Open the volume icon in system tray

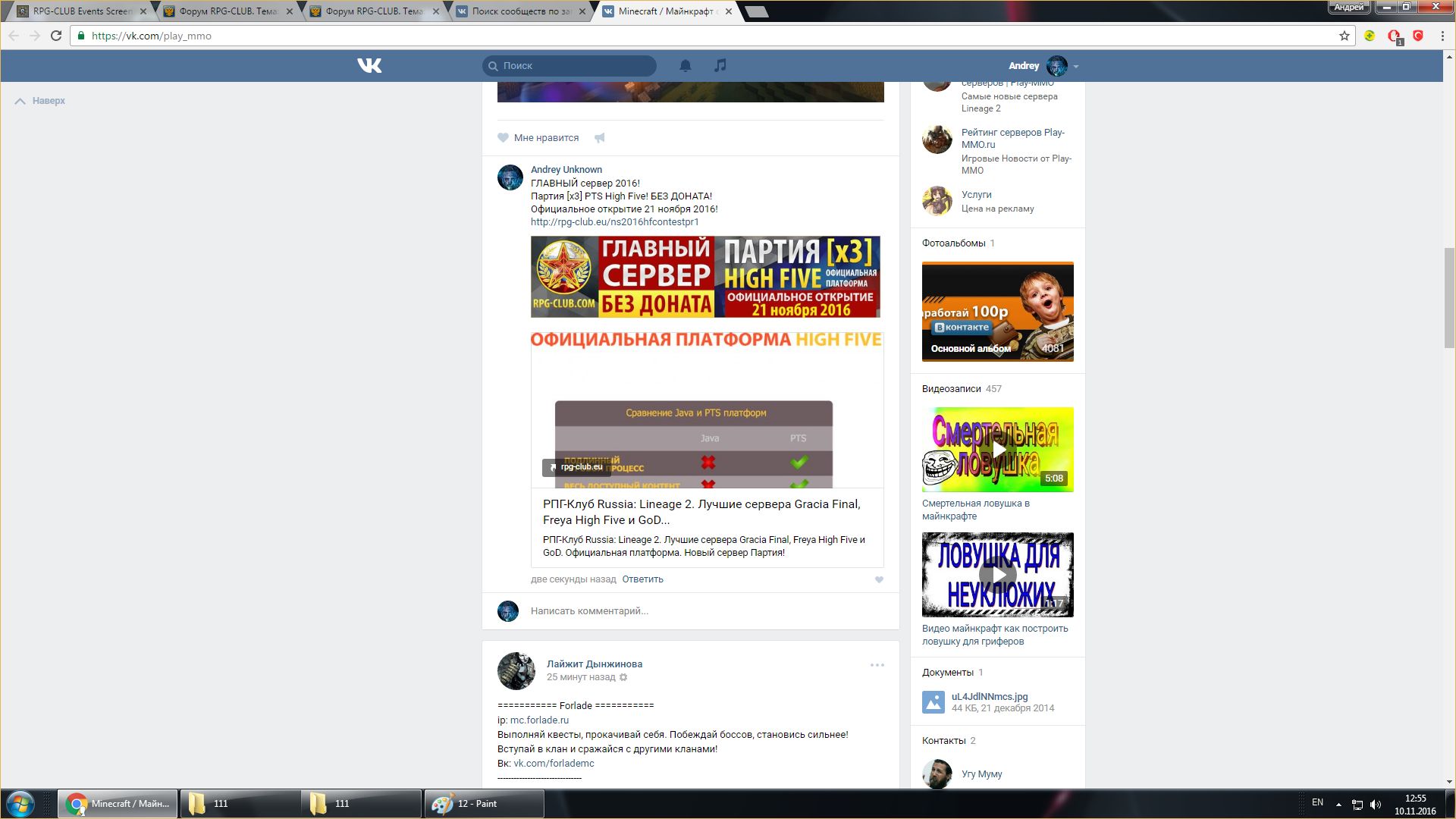[1376, 804]
